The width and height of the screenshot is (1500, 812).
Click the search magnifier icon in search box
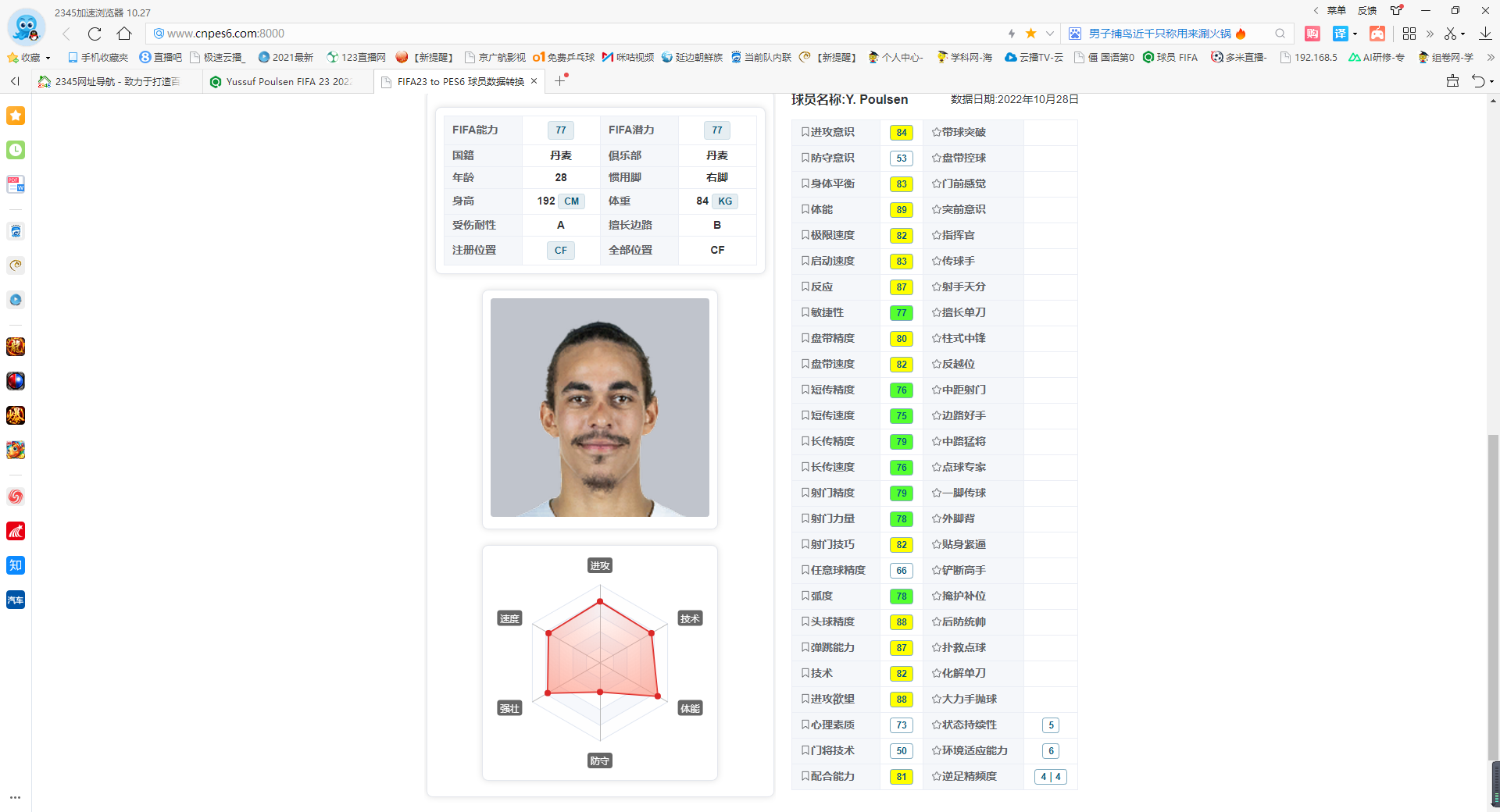pyautogui.click(x=1280, y=34)
